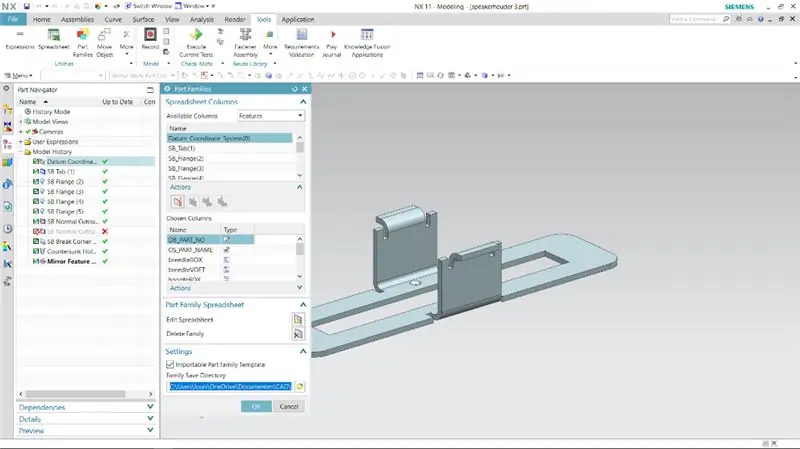The width and height of the screenshot is (800, 449).
Task: Click Play Journal icon
Action: pyautogui.click(x=332, y=42)
